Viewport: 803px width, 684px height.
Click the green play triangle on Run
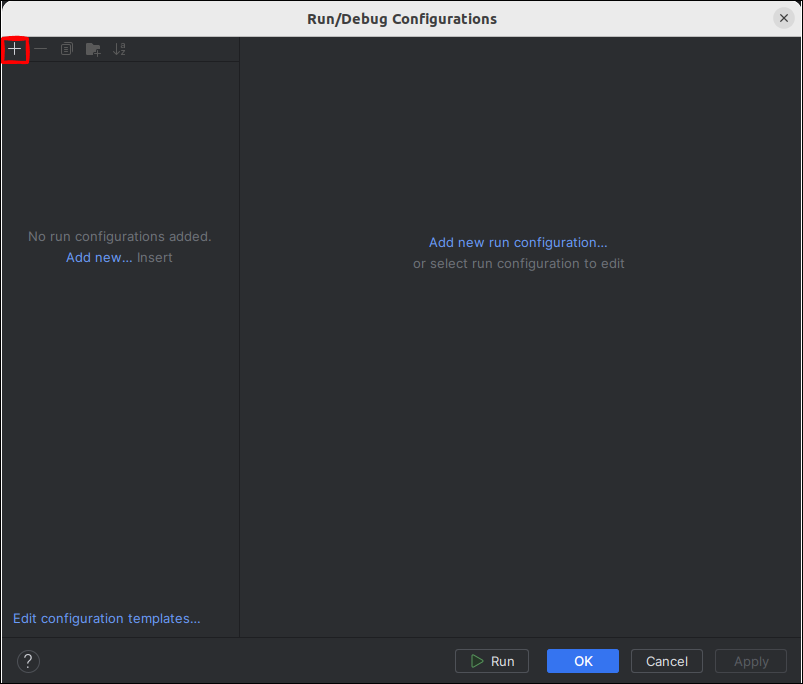(477, 661)
